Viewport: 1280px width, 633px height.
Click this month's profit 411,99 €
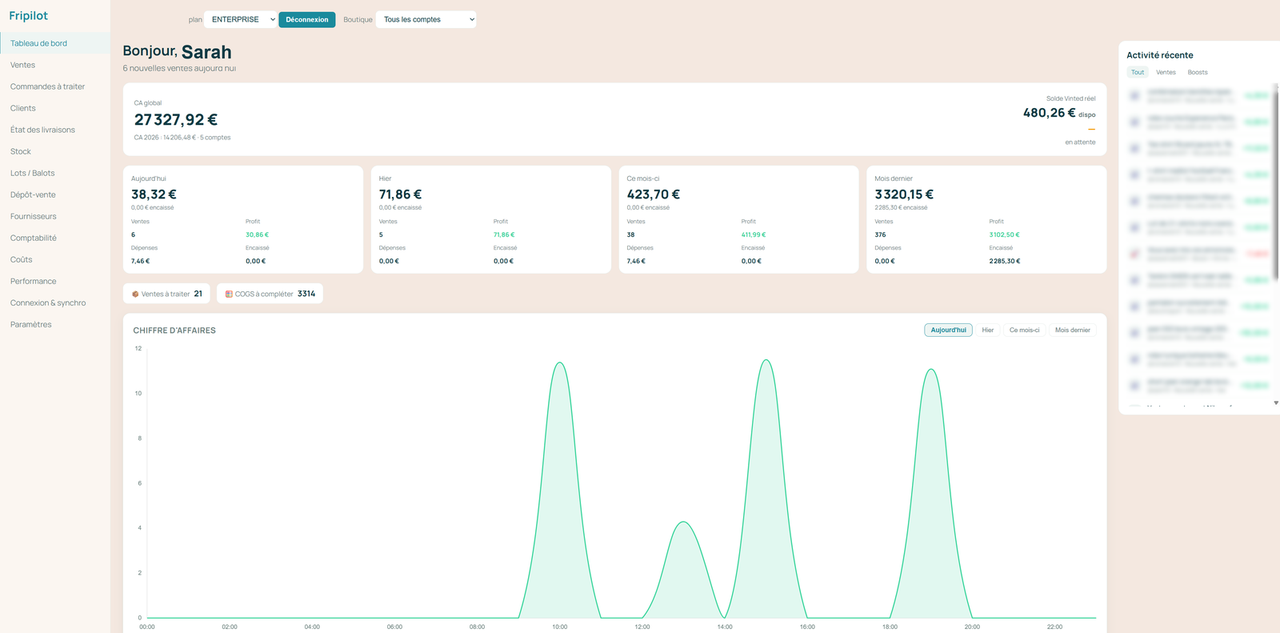[x=754, y=235]
